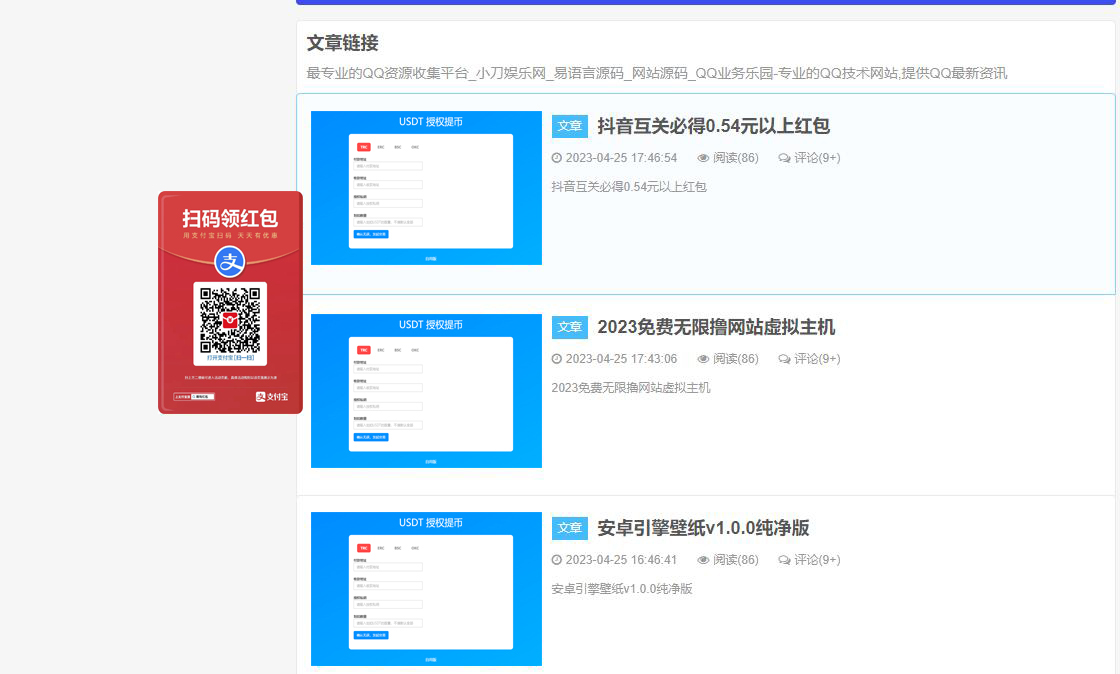Open the 抖音互关必得0.54元以上红包 article title

point(713,126)
